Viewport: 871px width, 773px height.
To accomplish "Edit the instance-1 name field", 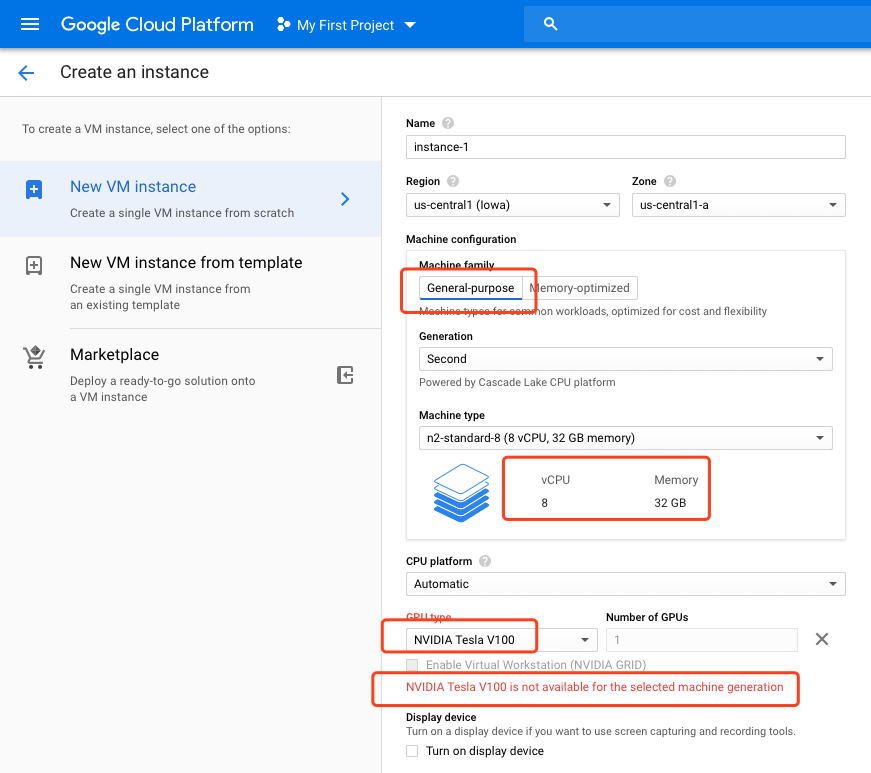I will [625, 147].
